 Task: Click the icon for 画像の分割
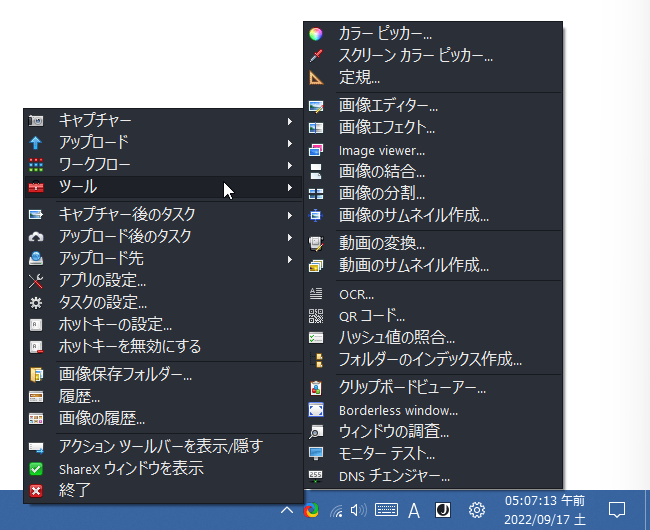[x=316, y=194]
